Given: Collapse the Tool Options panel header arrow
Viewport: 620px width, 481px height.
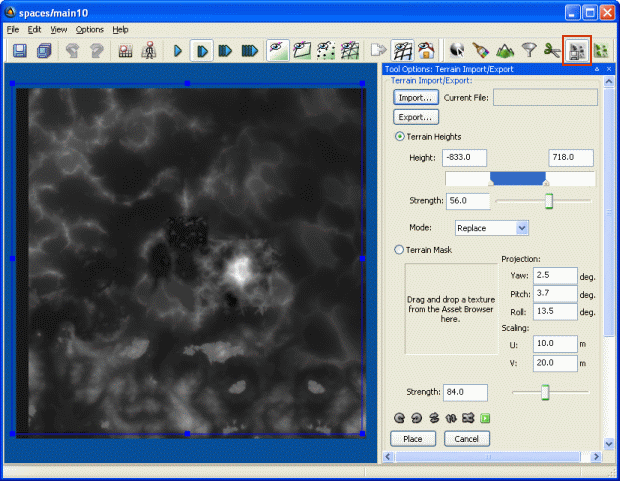Looking at the screenshot, I should pyautogui.click(x=596, y=69).
